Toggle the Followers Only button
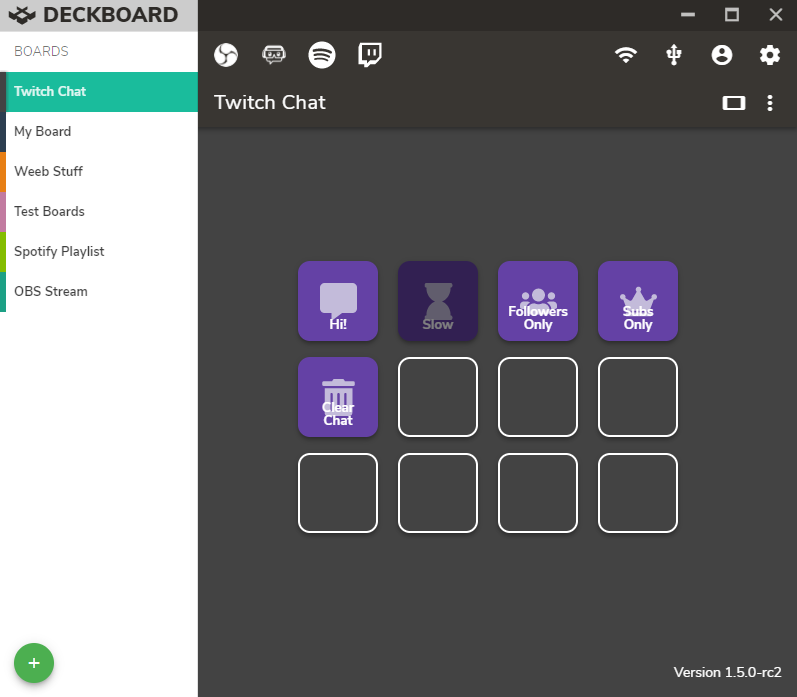This screenshot has height=697, width=797. tap(538, 301)
